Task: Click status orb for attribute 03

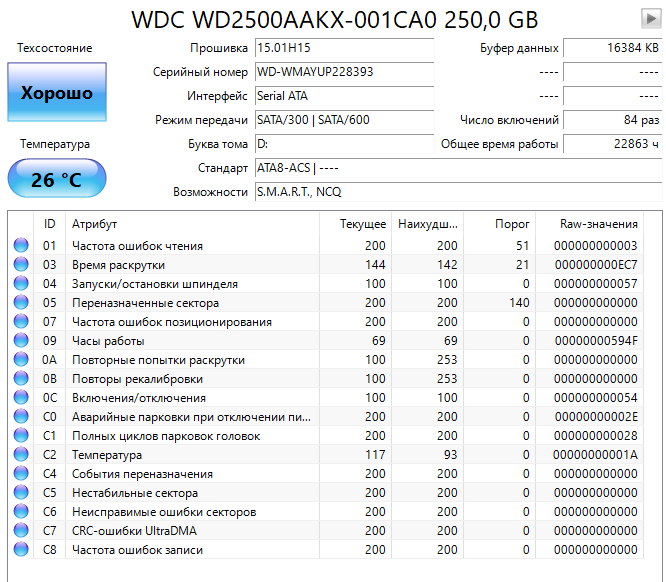Action: tap(21, 264)
